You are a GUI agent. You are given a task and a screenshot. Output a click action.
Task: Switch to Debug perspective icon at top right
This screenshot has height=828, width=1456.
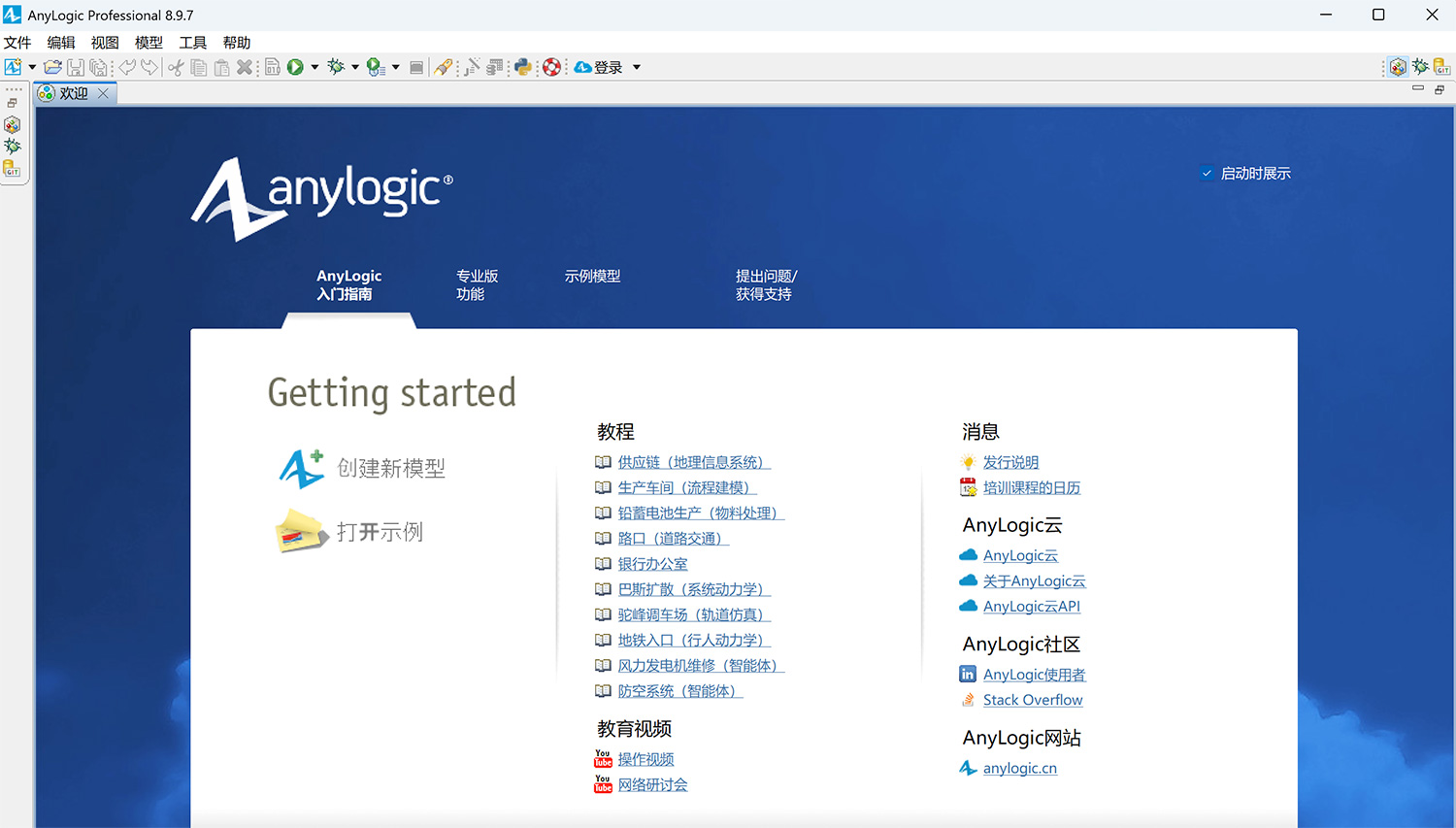tap(1420, 67)
